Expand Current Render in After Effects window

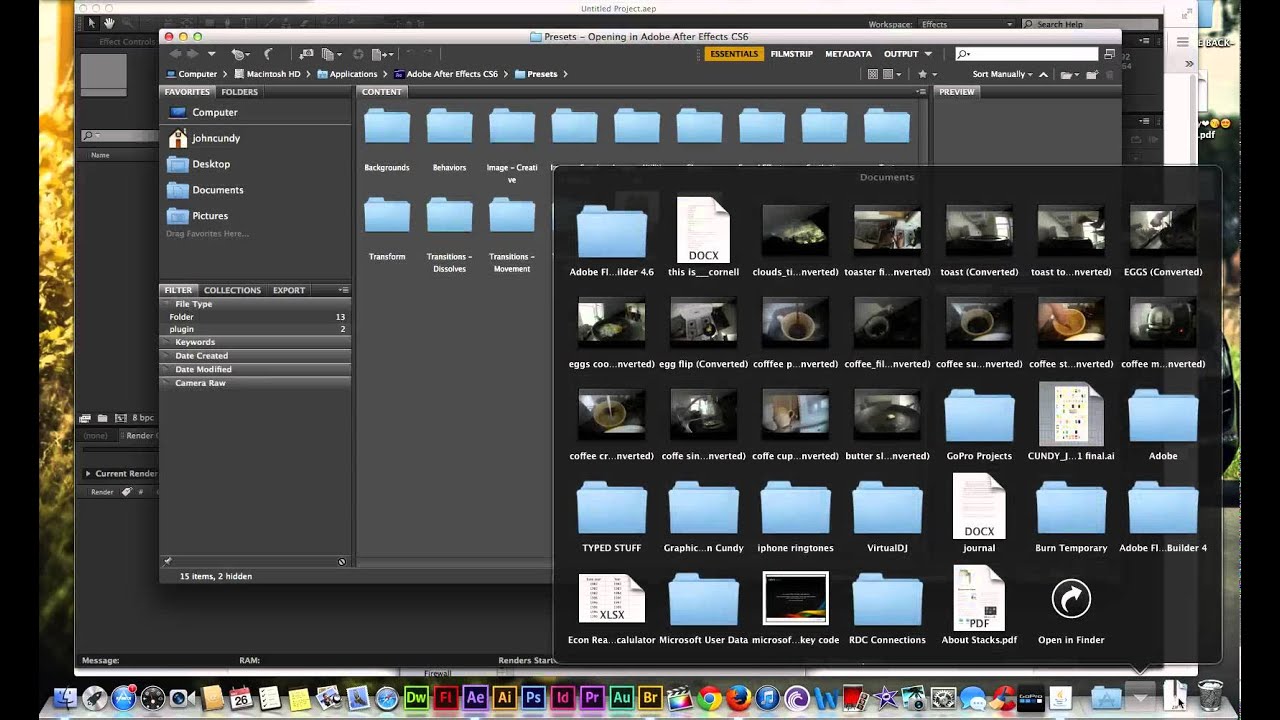88,473
